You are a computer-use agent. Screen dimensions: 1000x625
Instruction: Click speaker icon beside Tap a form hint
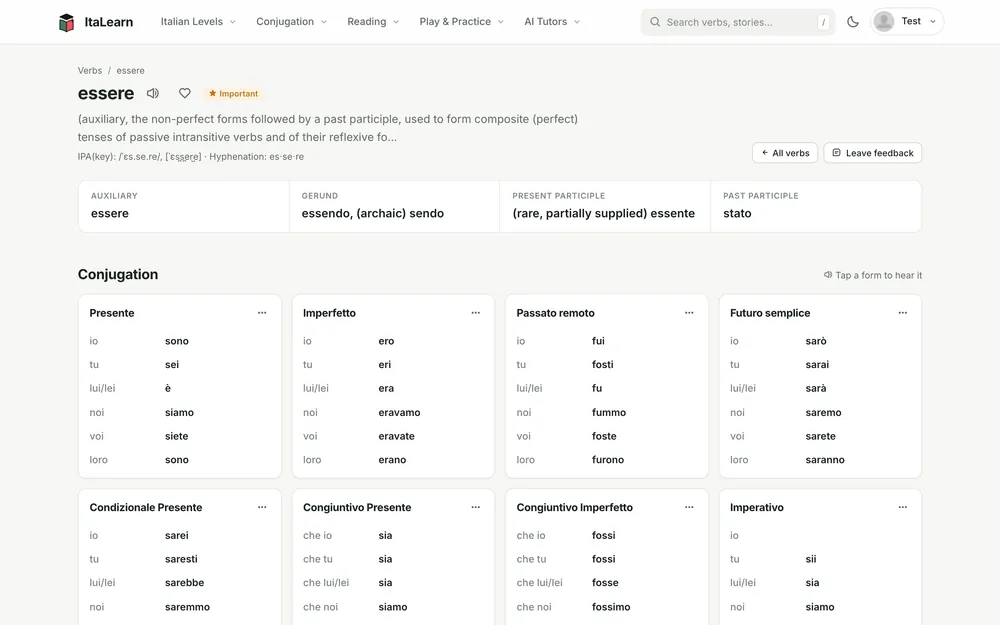(828, 275)
